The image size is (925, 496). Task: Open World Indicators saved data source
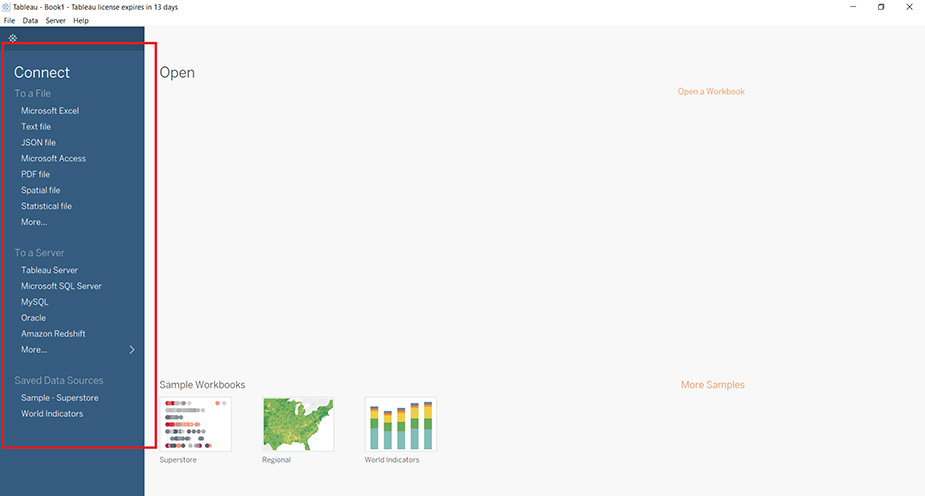tap(52, 414)
